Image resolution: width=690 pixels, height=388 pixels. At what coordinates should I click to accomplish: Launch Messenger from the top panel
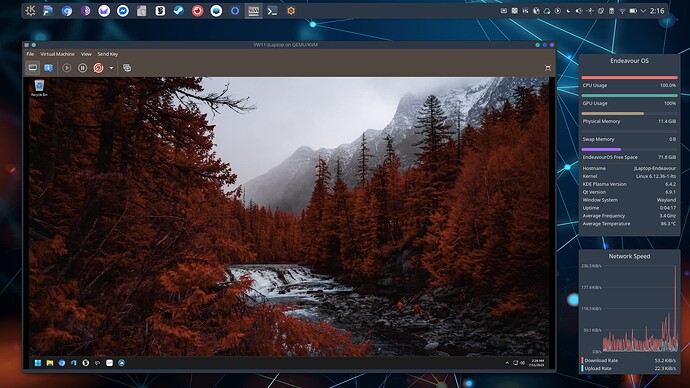coord(123,11)
